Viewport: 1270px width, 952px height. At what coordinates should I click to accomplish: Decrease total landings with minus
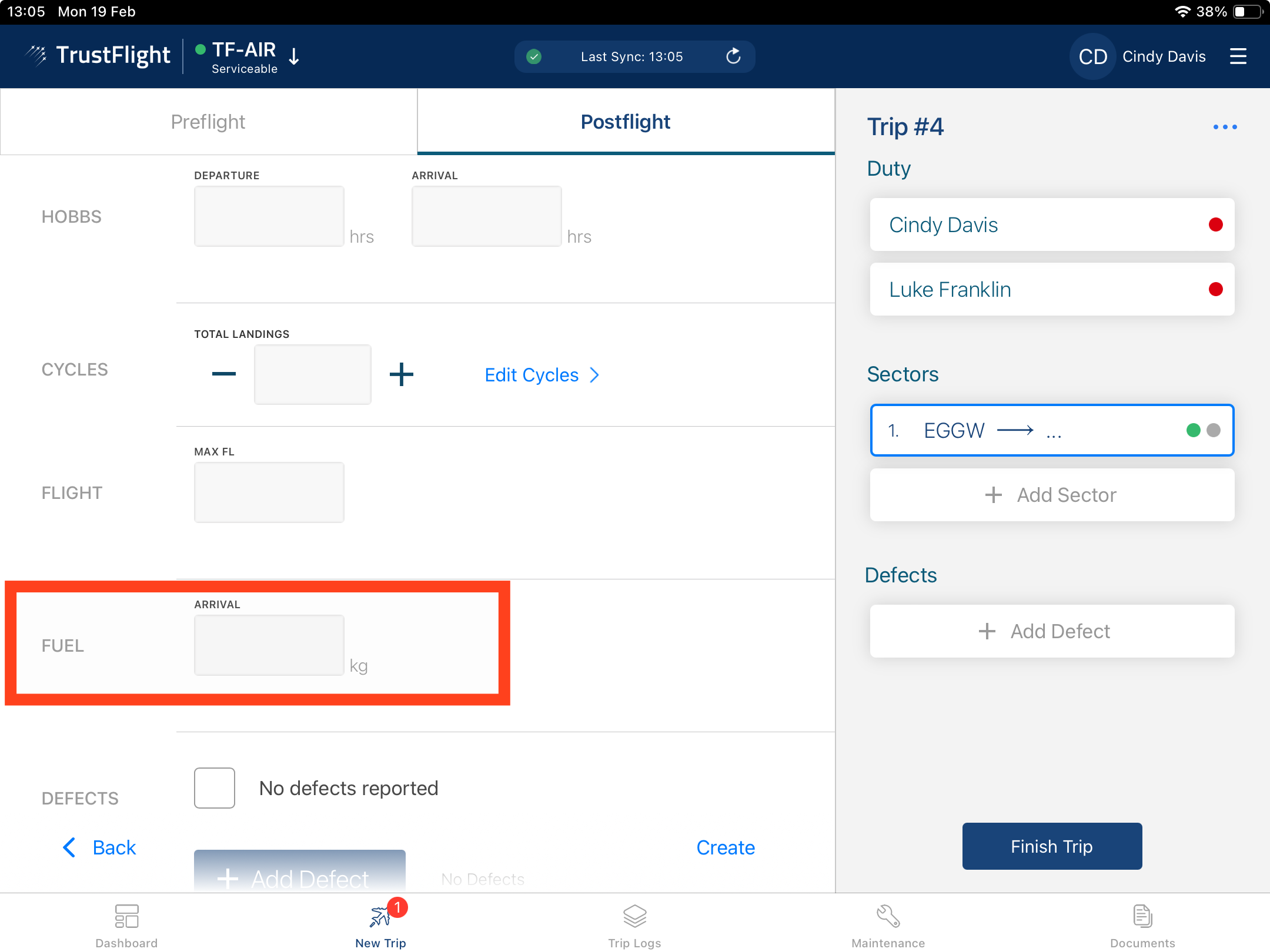tap(224, 374)
